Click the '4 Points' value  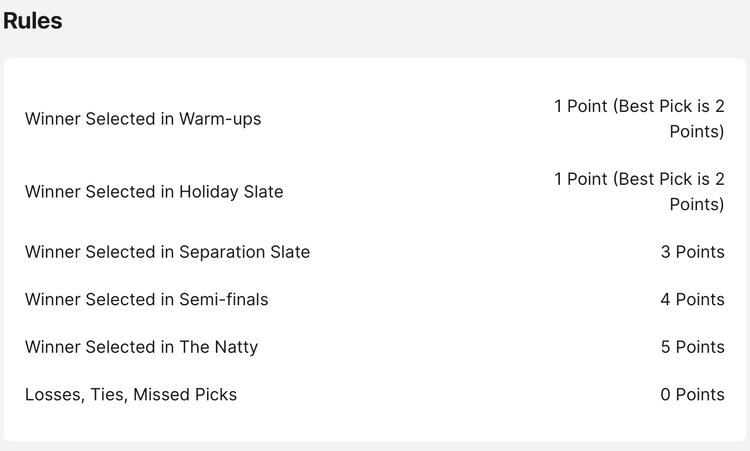(x=692, y=299)
